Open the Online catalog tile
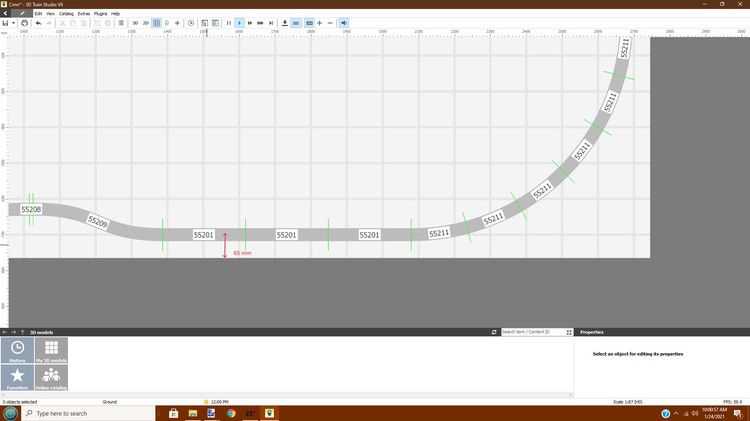The height and width of the screenshot is (421, 750). 51,377
